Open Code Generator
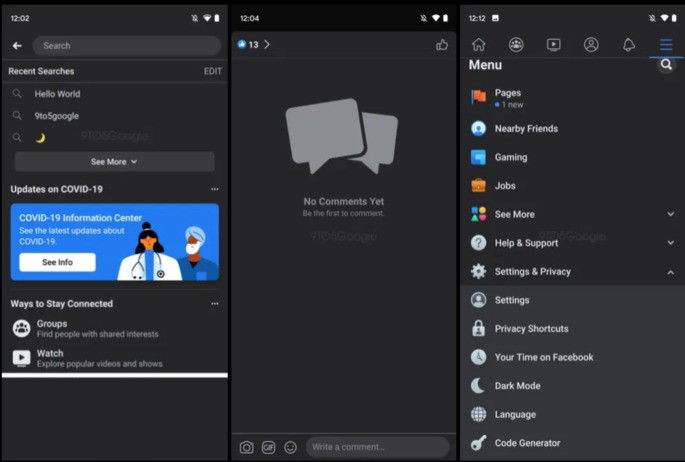 coord(572,443)
